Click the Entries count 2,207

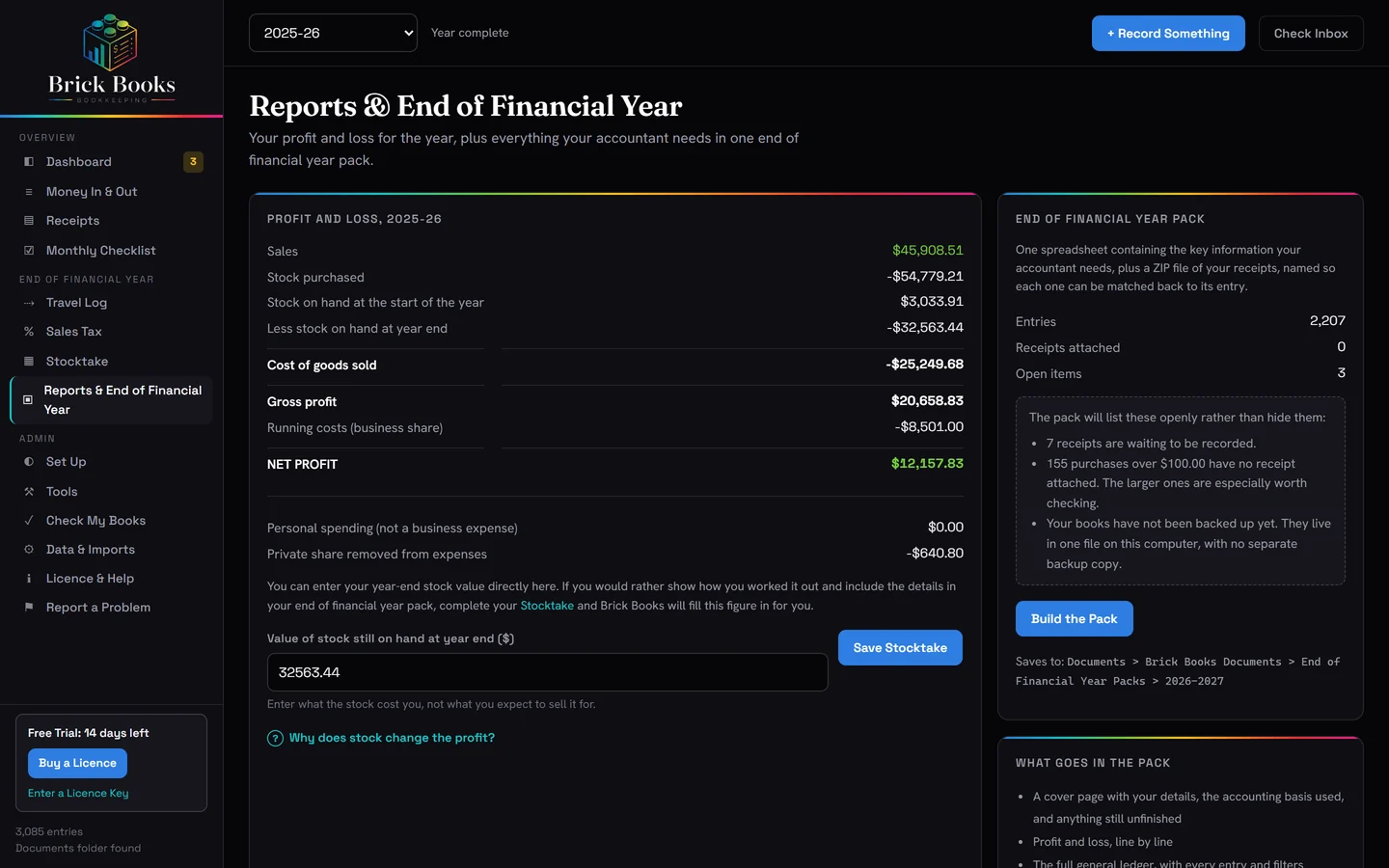pos(1327,321)
